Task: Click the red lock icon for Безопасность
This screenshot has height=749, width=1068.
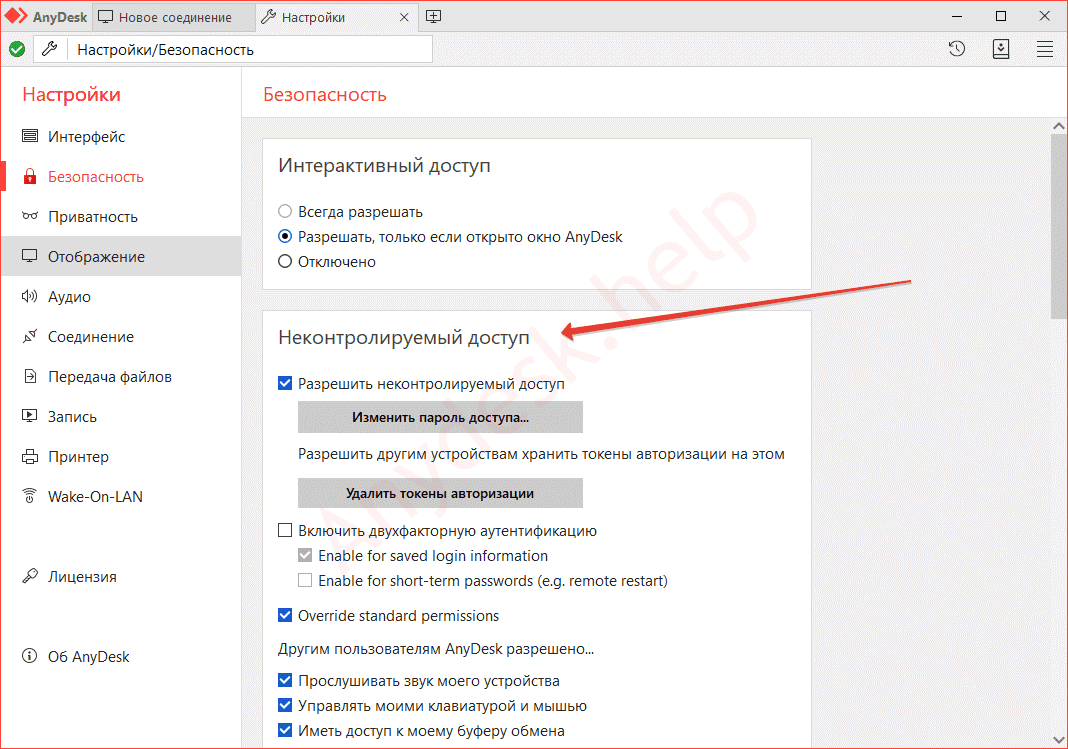Action: point(30,176)
